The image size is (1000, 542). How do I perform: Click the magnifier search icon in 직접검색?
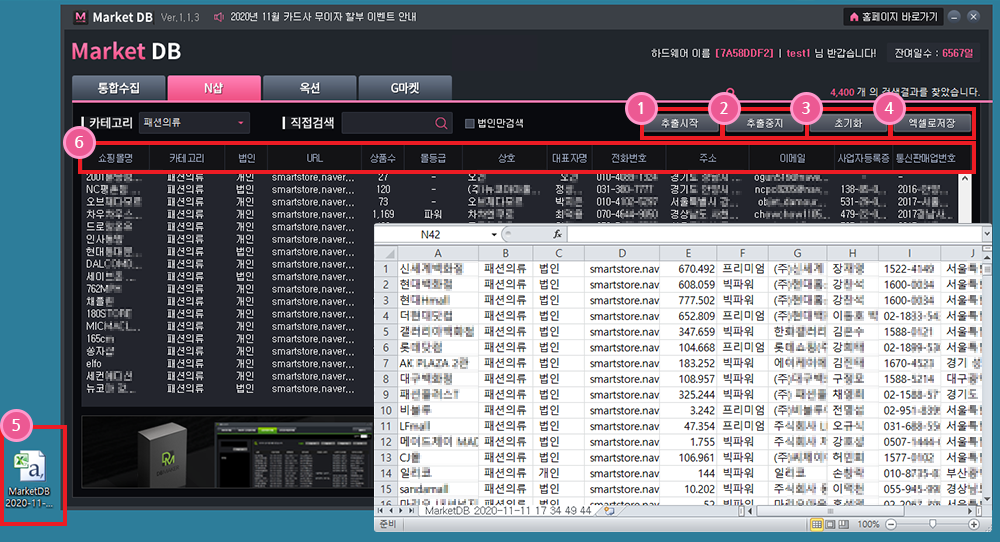click(x=441, y=122)
